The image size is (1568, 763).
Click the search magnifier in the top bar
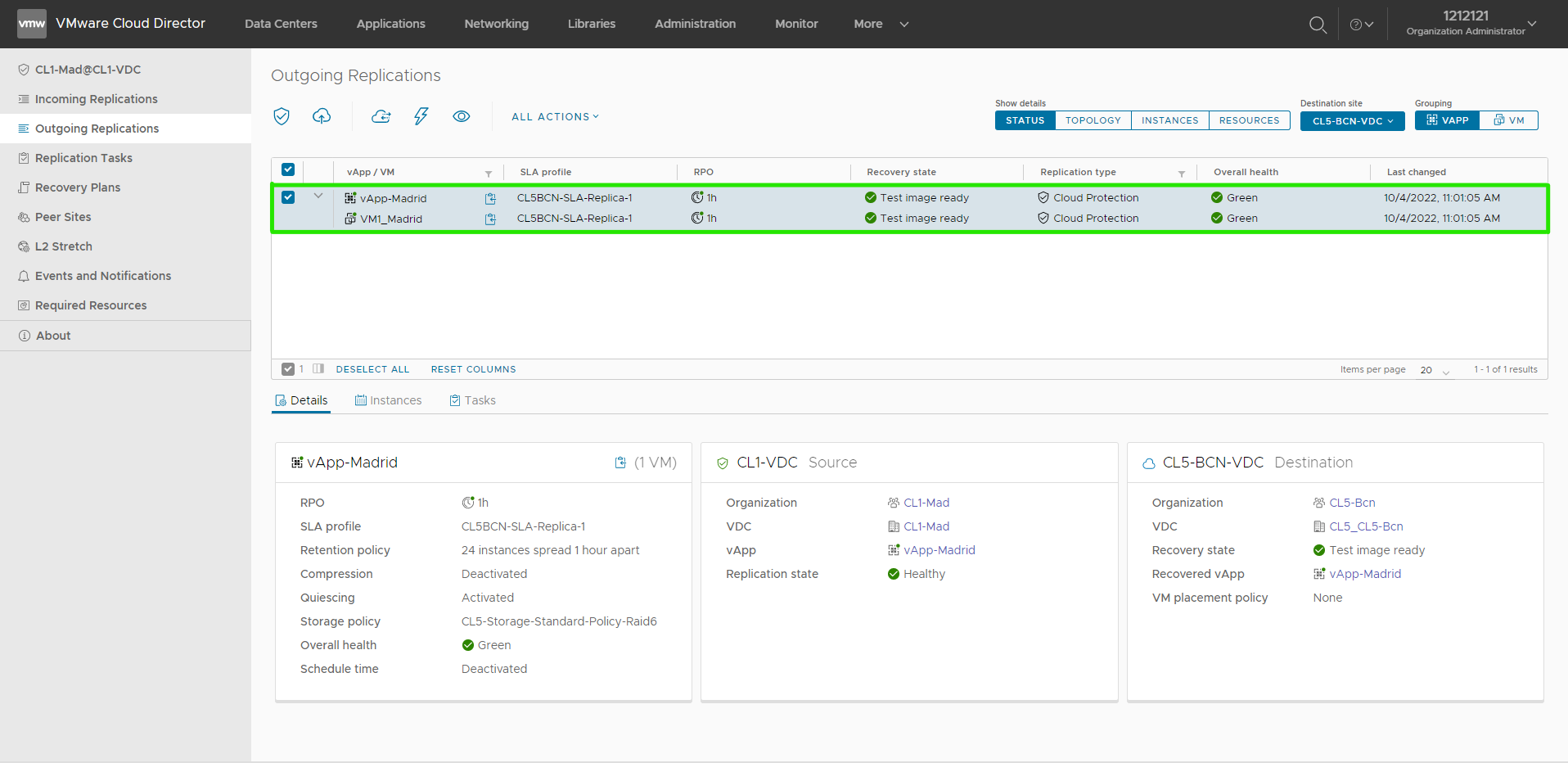click(x=1318, y=25)
